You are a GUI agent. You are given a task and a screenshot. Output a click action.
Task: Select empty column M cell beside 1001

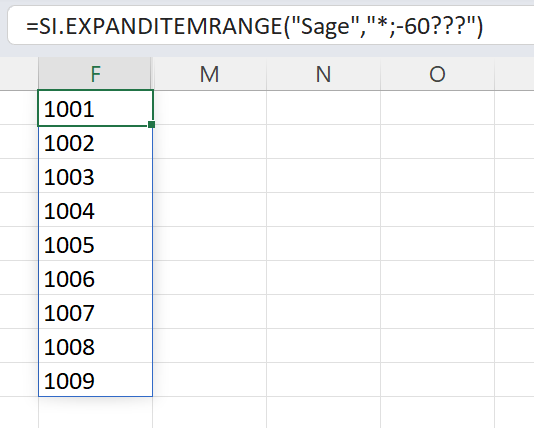pyautogui.click(x=209, y=108)
